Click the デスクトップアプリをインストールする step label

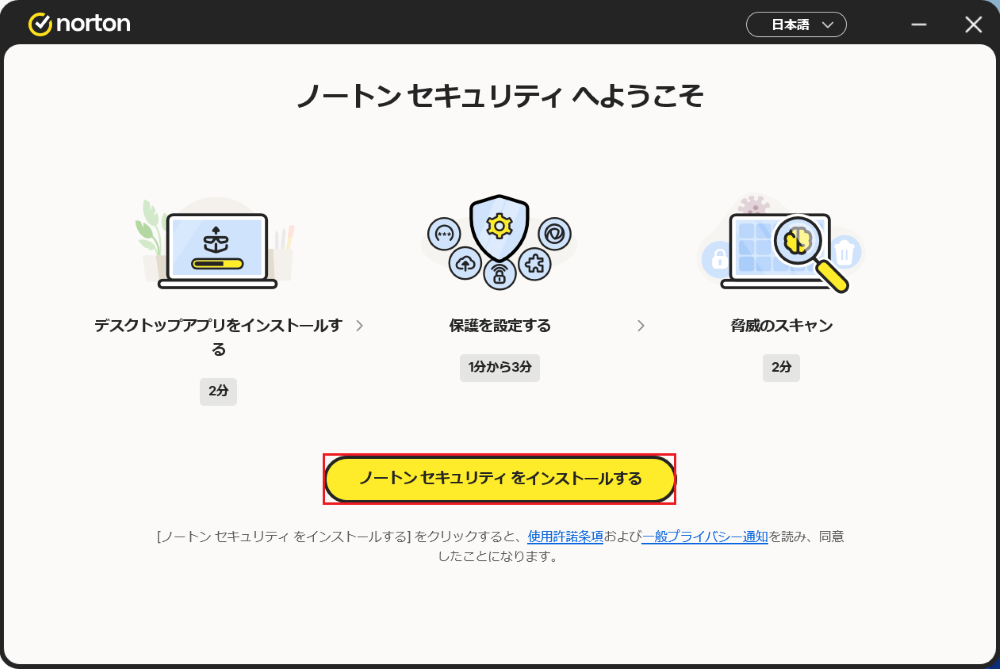[218, 337]
